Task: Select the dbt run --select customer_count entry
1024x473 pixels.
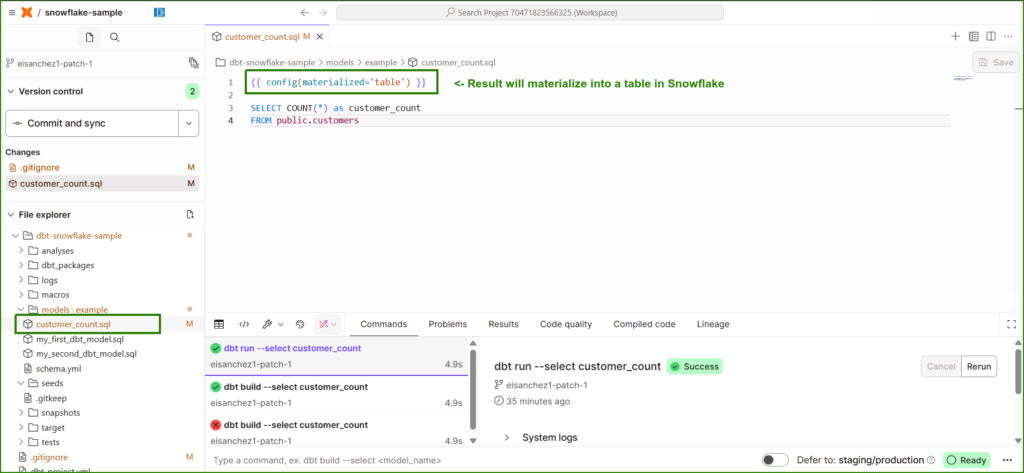Action: 337,357
